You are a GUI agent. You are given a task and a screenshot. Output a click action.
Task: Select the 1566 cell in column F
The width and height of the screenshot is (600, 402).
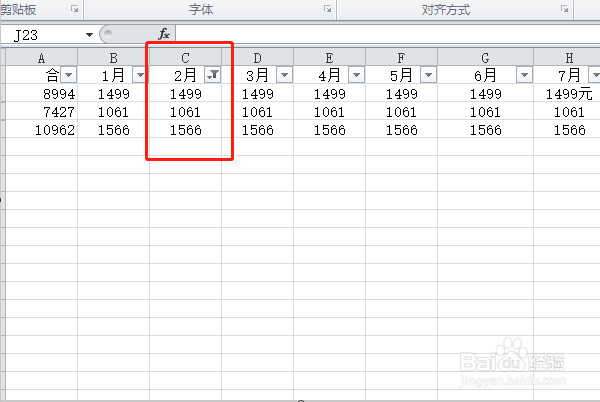(401, 129)
